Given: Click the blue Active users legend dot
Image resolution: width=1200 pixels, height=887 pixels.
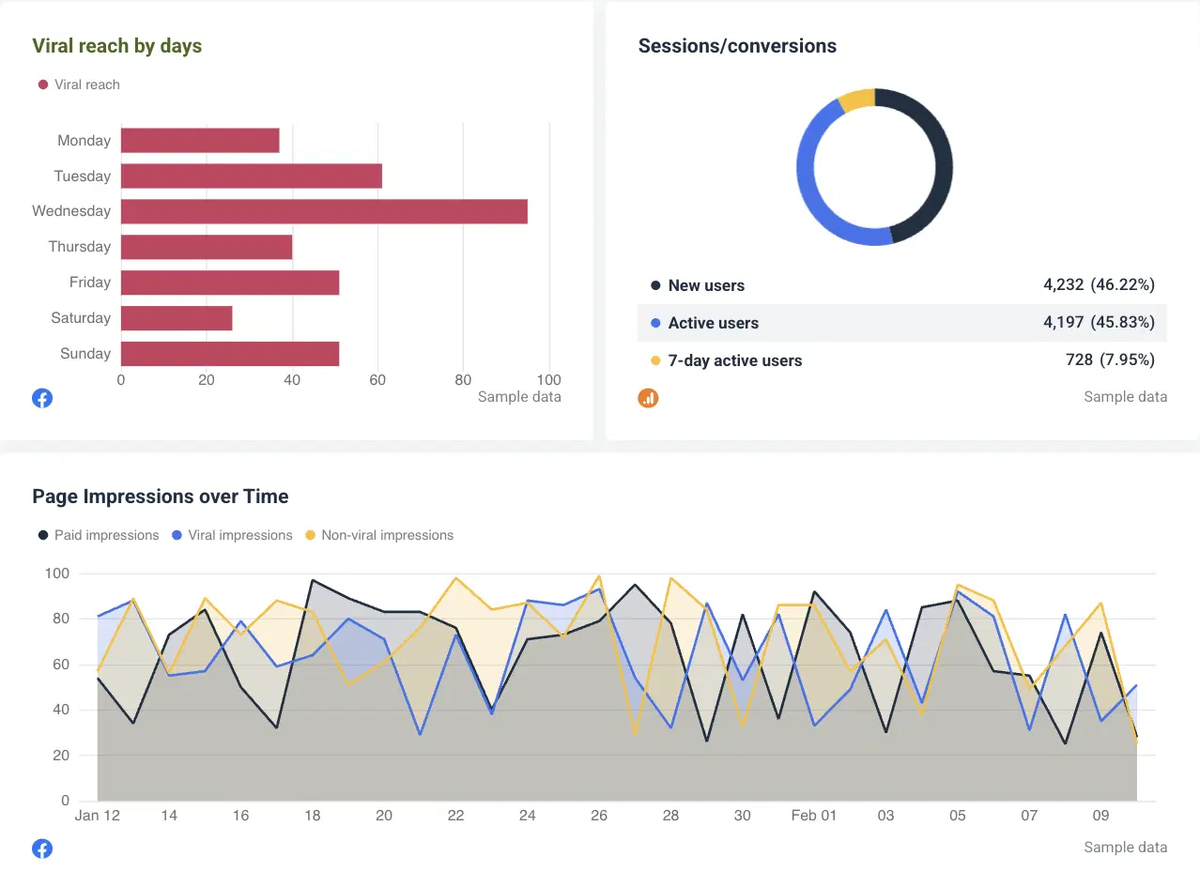Looking at the screenshot, I should 655,323.
